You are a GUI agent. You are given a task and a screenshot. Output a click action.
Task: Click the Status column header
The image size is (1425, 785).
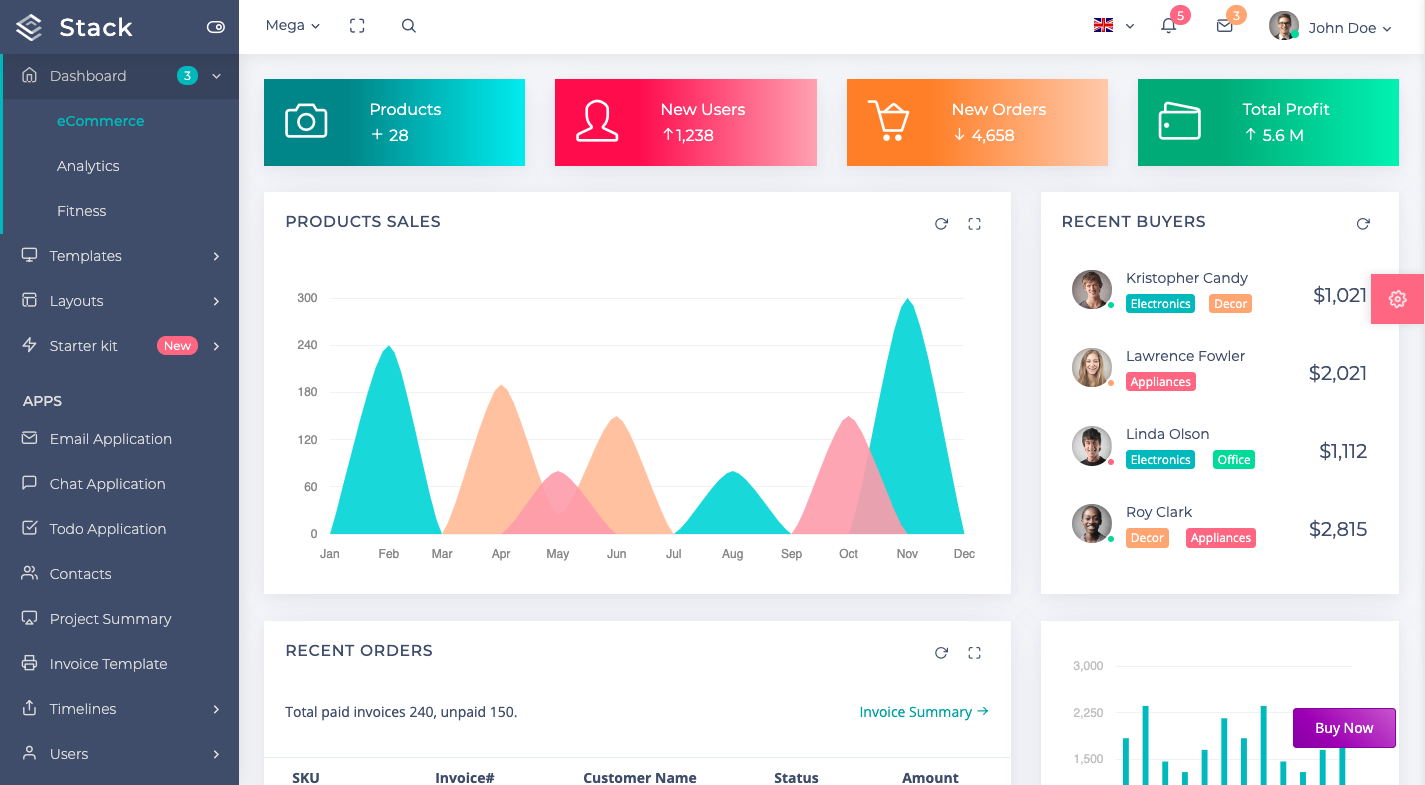[796, 777]
